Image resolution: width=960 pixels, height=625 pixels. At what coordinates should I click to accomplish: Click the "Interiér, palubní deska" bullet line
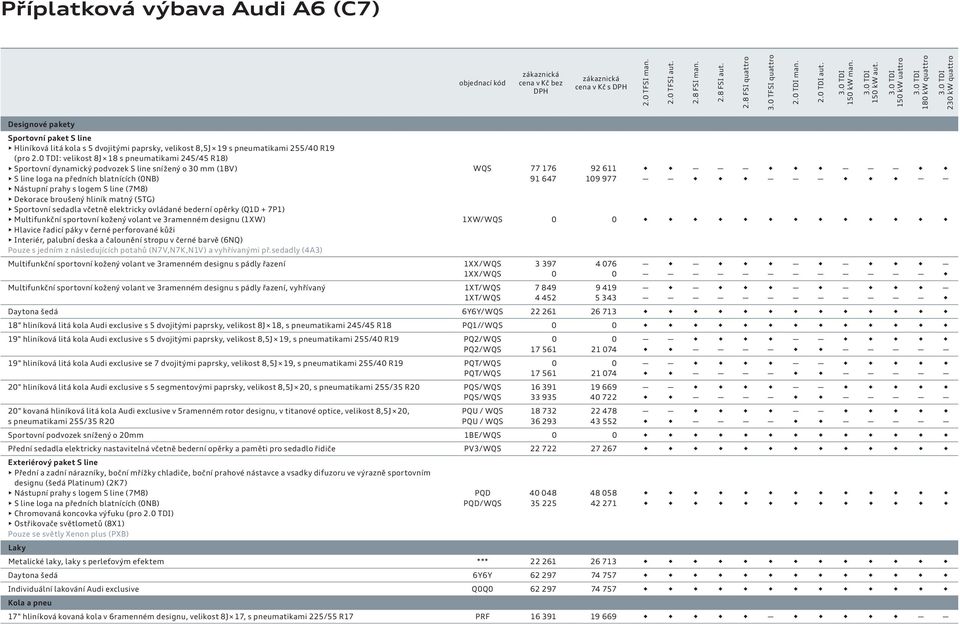coord(126,240)
